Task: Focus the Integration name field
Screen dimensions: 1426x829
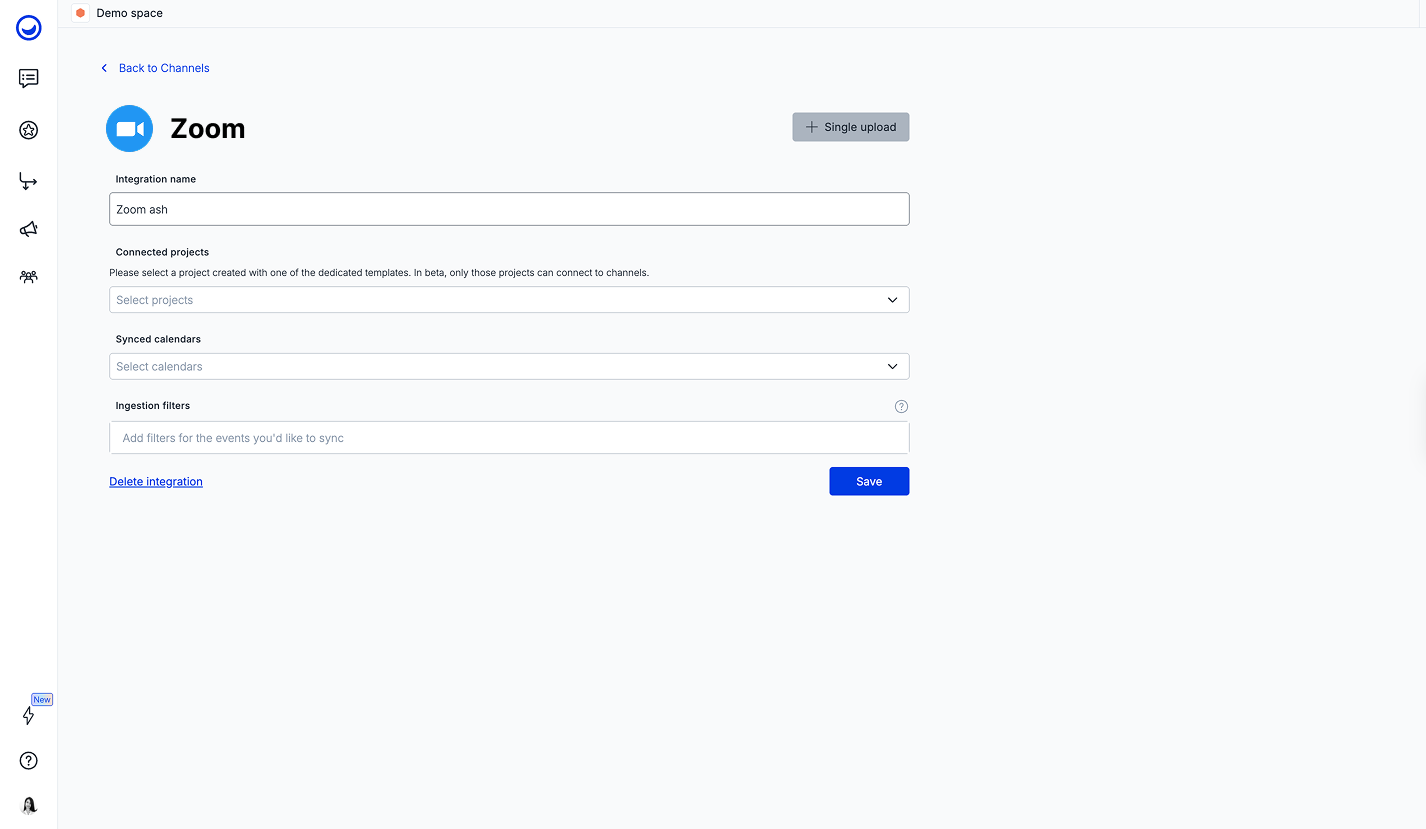Action: coord(509,209)
